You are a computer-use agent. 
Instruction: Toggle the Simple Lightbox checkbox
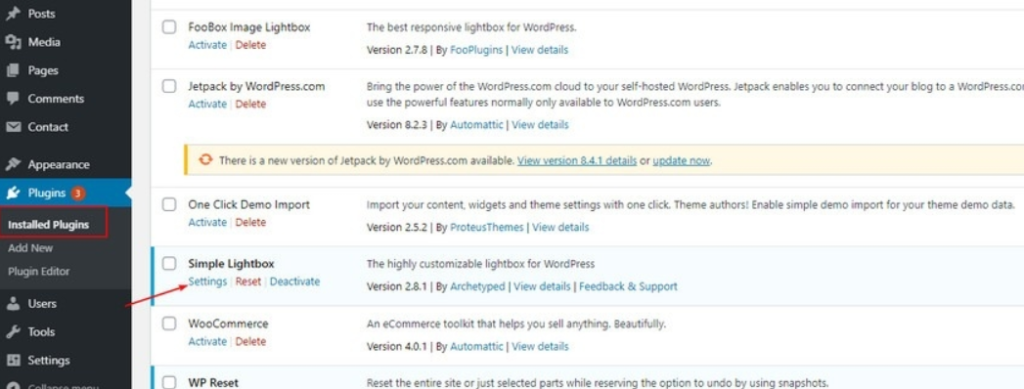coord(169,264)
